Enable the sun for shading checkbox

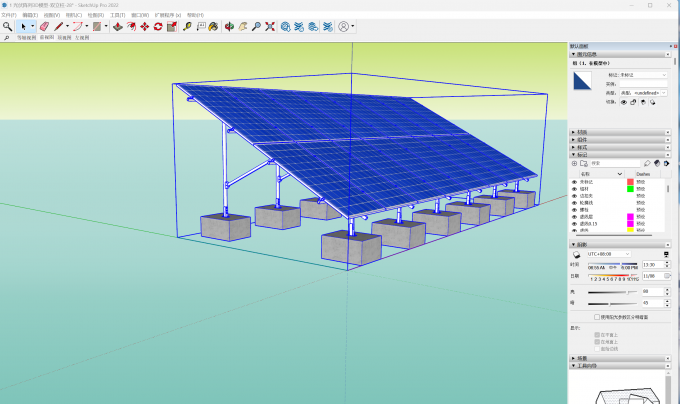(598, 316)
